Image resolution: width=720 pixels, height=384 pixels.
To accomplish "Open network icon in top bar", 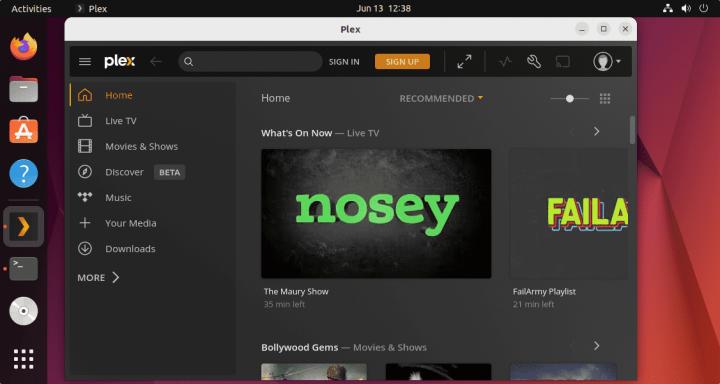I will (x=668, y=8).
